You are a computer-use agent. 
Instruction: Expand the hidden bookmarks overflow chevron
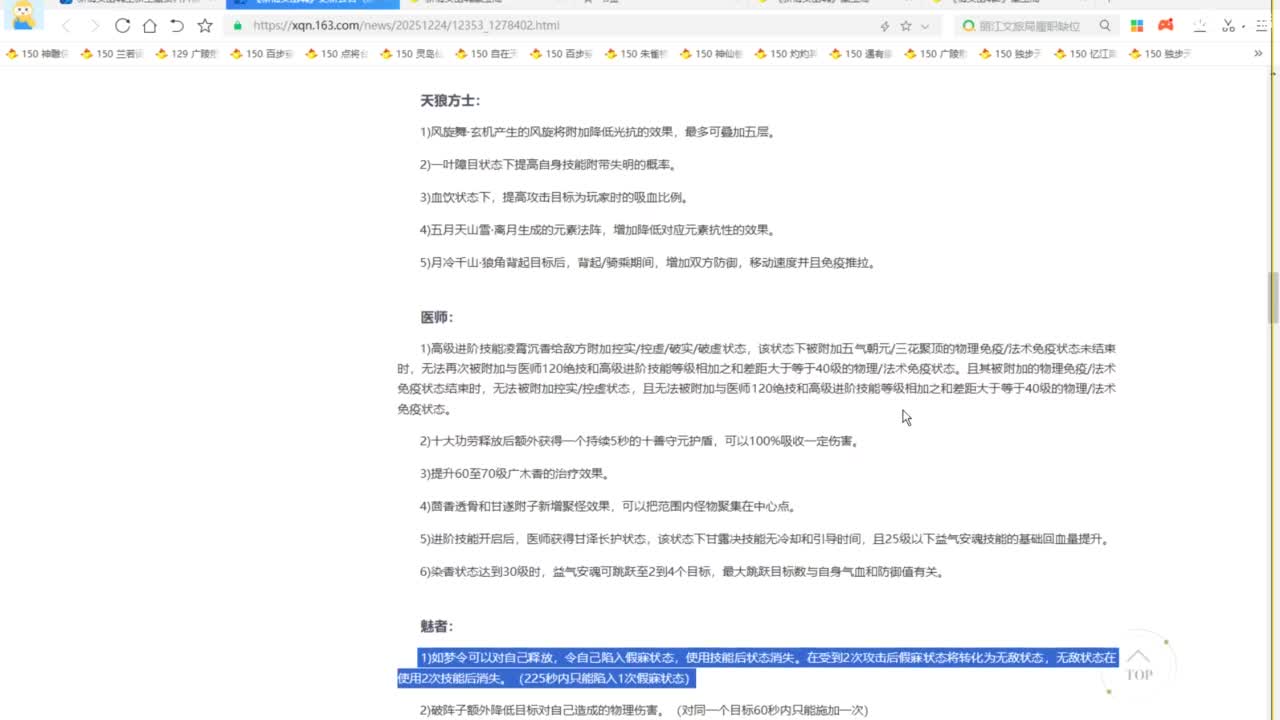point(1258,54)
